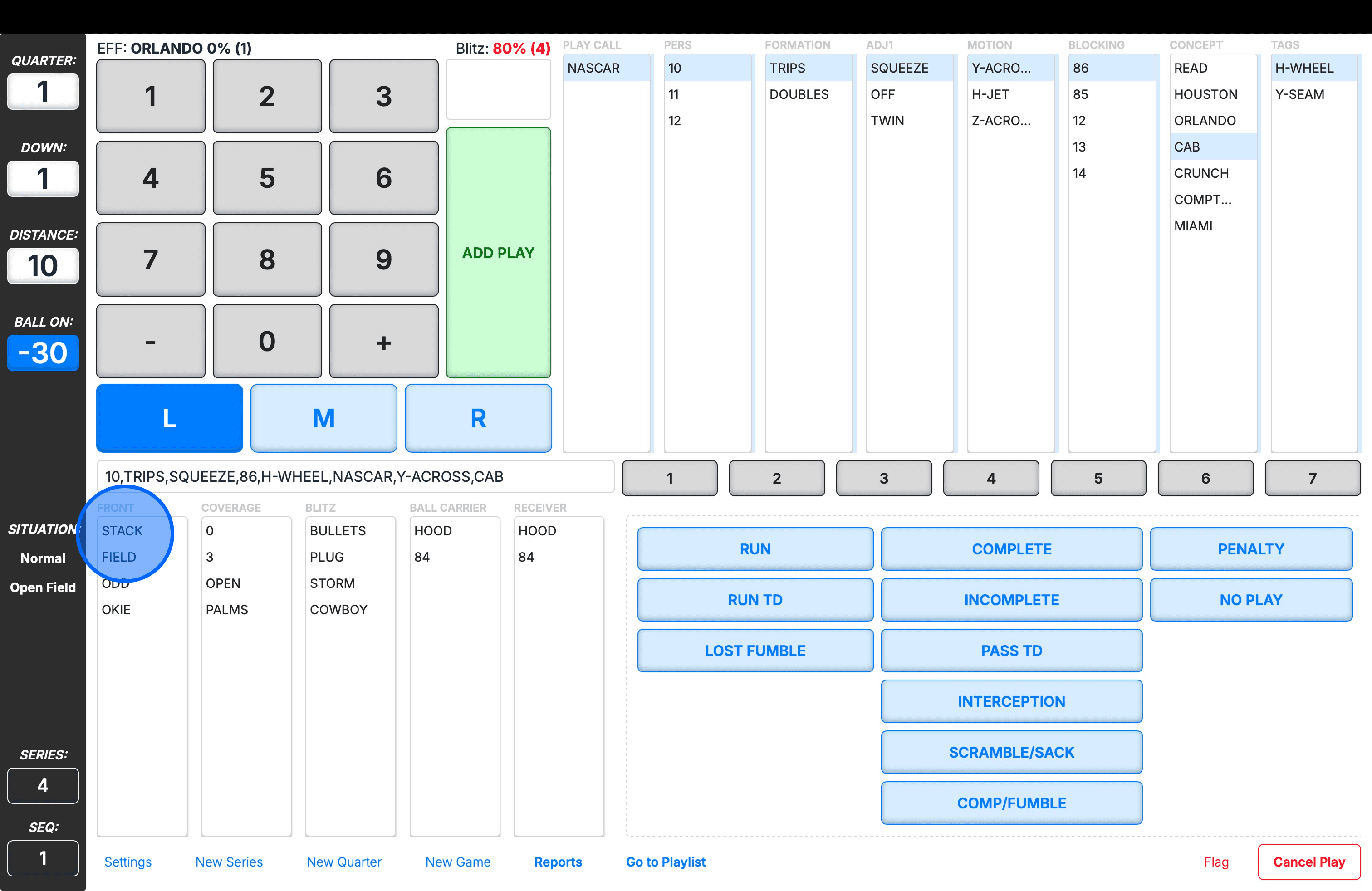Select PALMS coverage
The height and width of the screenshot is (891, 1372).
tap(246, 610)
